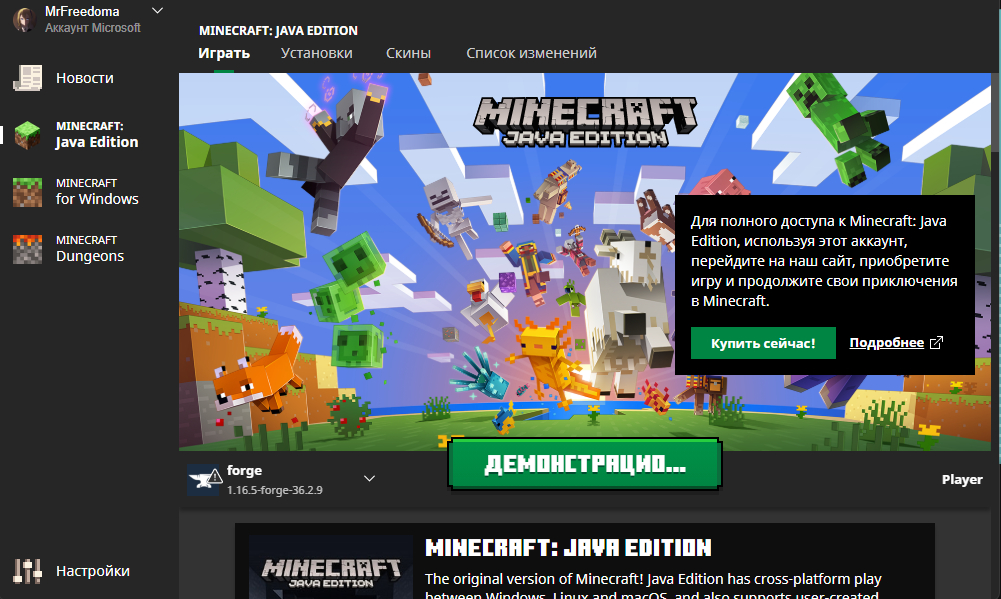Click the Java Edition grass block icon
This screenshot has height=599, width=1001.
tap(27, 135)
